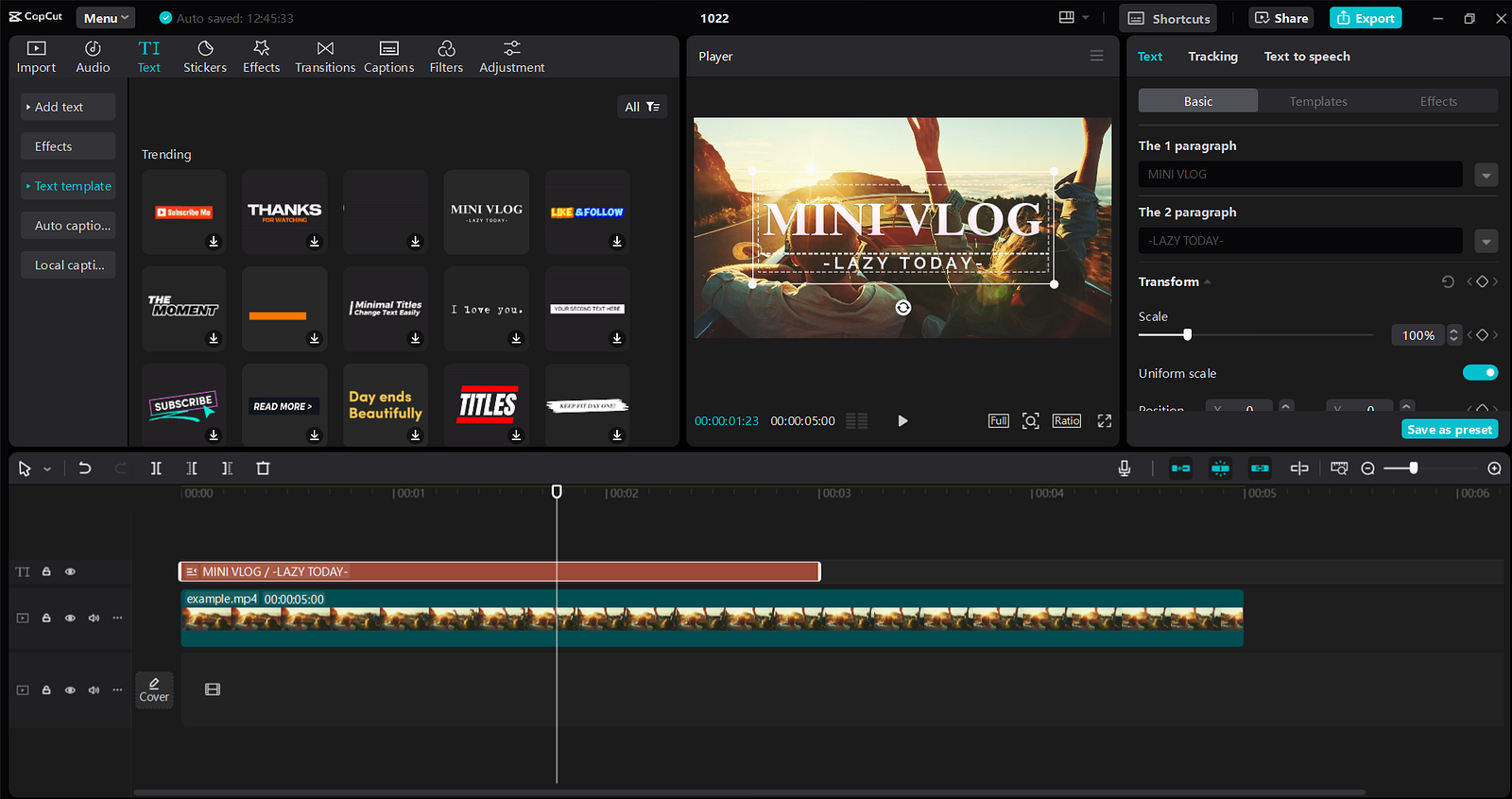Mute the example.mp4 video track
The width and height of the screenshot is (1512, 799).
(94, 619)
